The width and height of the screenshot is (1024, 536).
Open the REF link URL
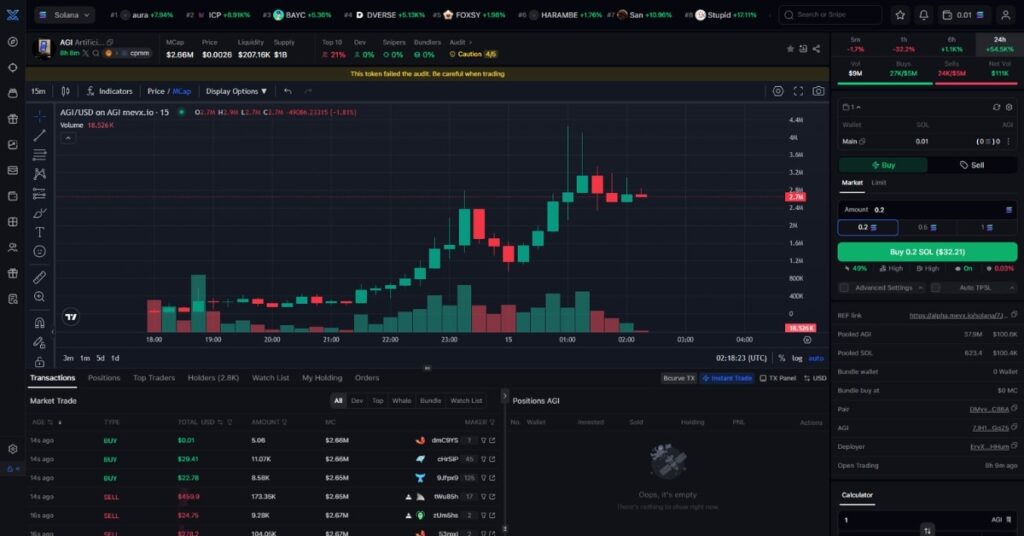coord(958,315)
